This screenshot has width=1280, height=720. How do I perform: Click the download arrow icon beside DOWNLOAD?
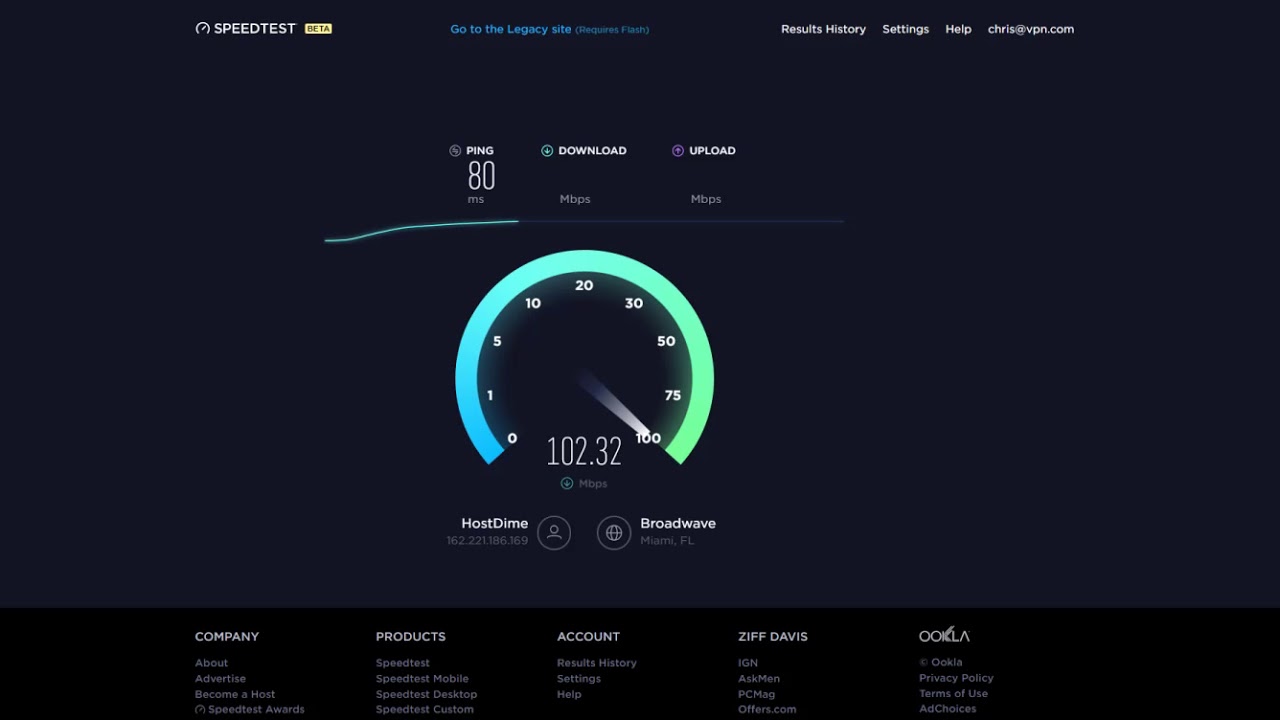coord(547,151)
